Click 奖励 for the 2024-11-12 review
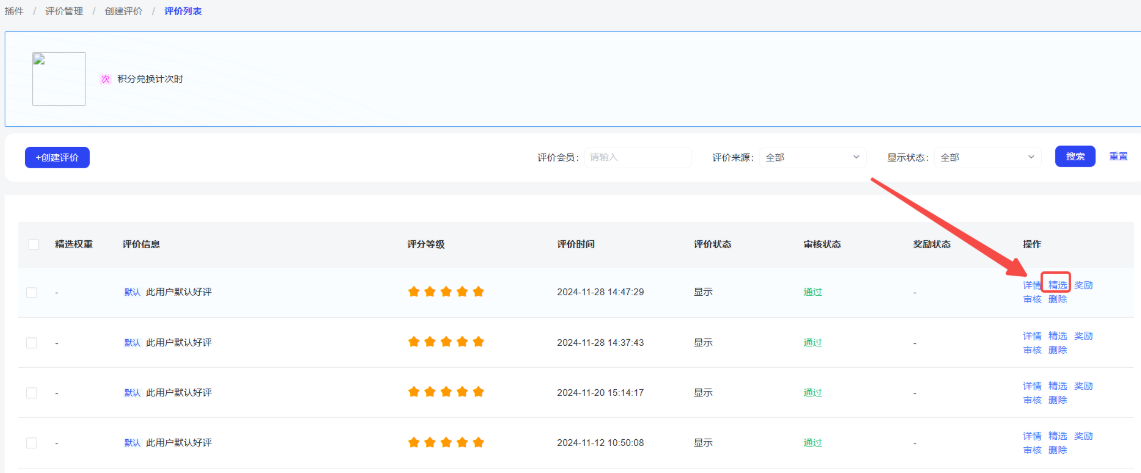The image size is (1141, 473). (1083, 436)
